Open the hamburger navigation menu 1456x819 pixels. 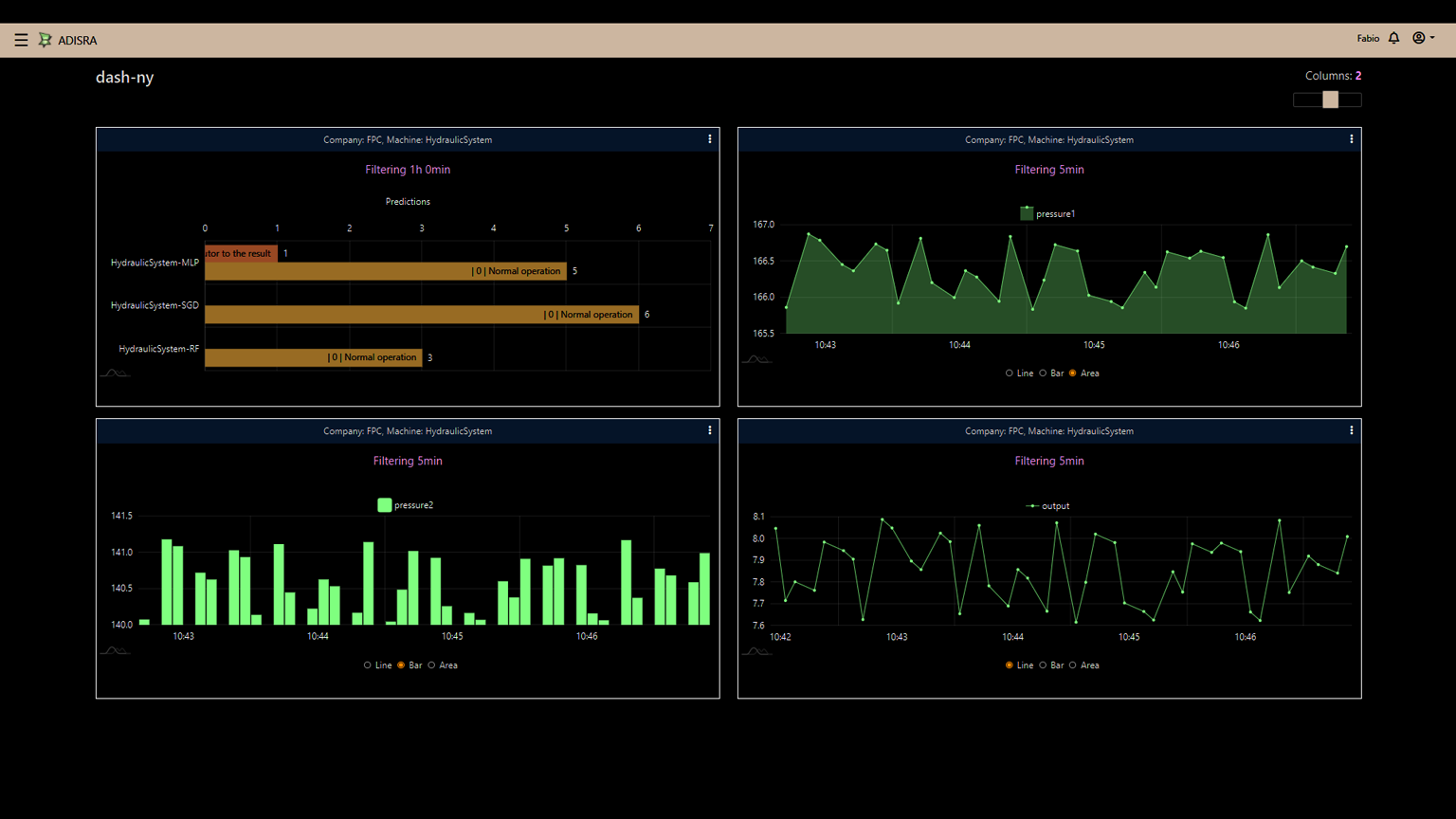pos(21,40)
